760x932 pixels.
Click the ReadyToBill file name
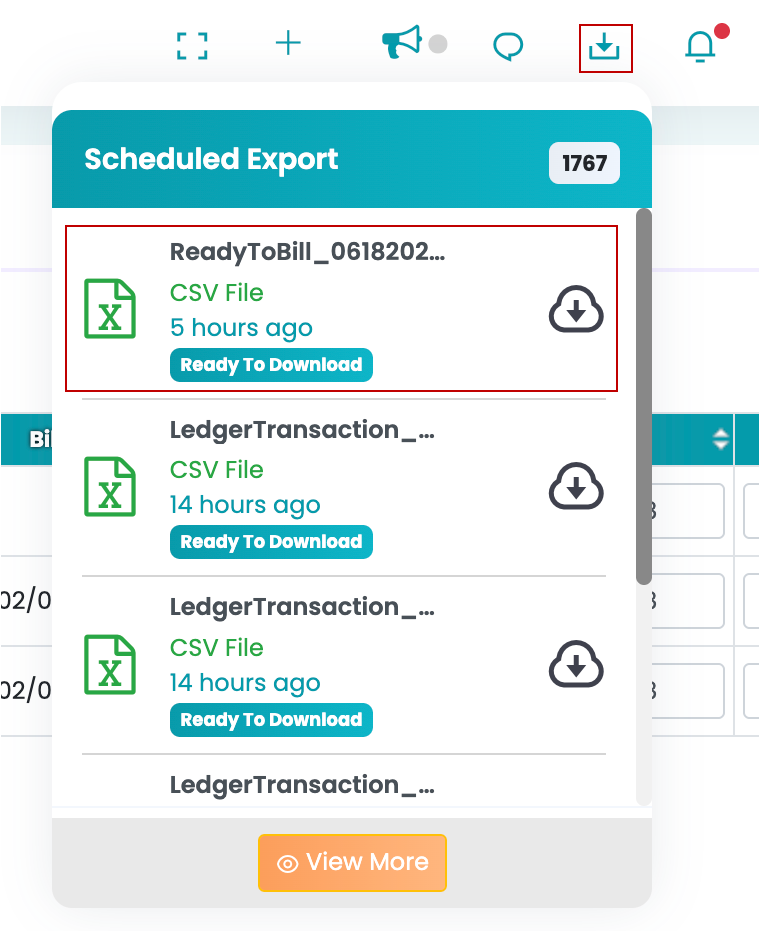tap(307, 252)
